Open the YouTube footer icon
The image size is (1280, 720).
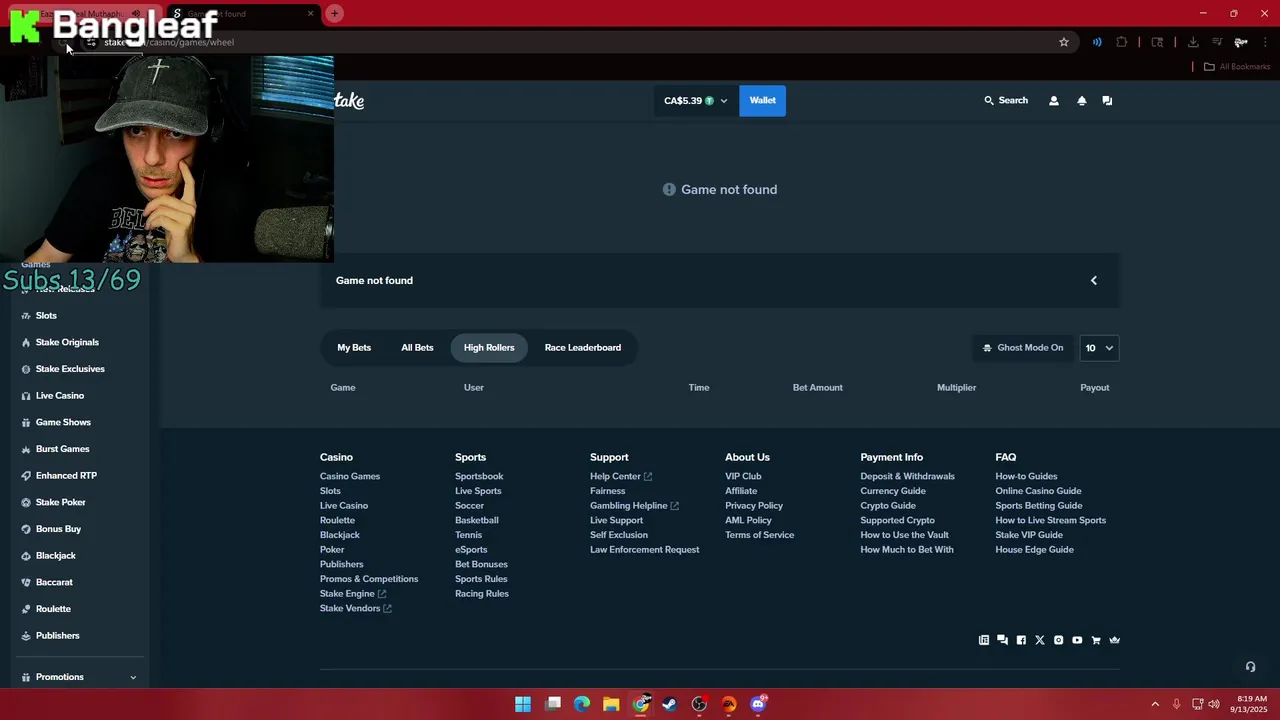pos(1077,640)
